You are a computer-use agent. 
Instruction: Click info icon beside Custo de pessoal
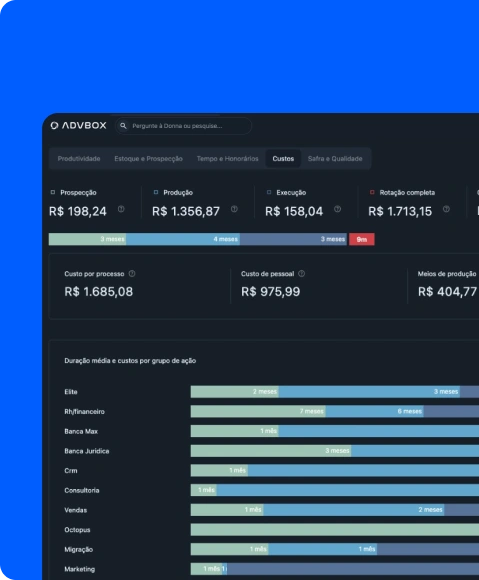pyautogui.click(x=301, y=274)
